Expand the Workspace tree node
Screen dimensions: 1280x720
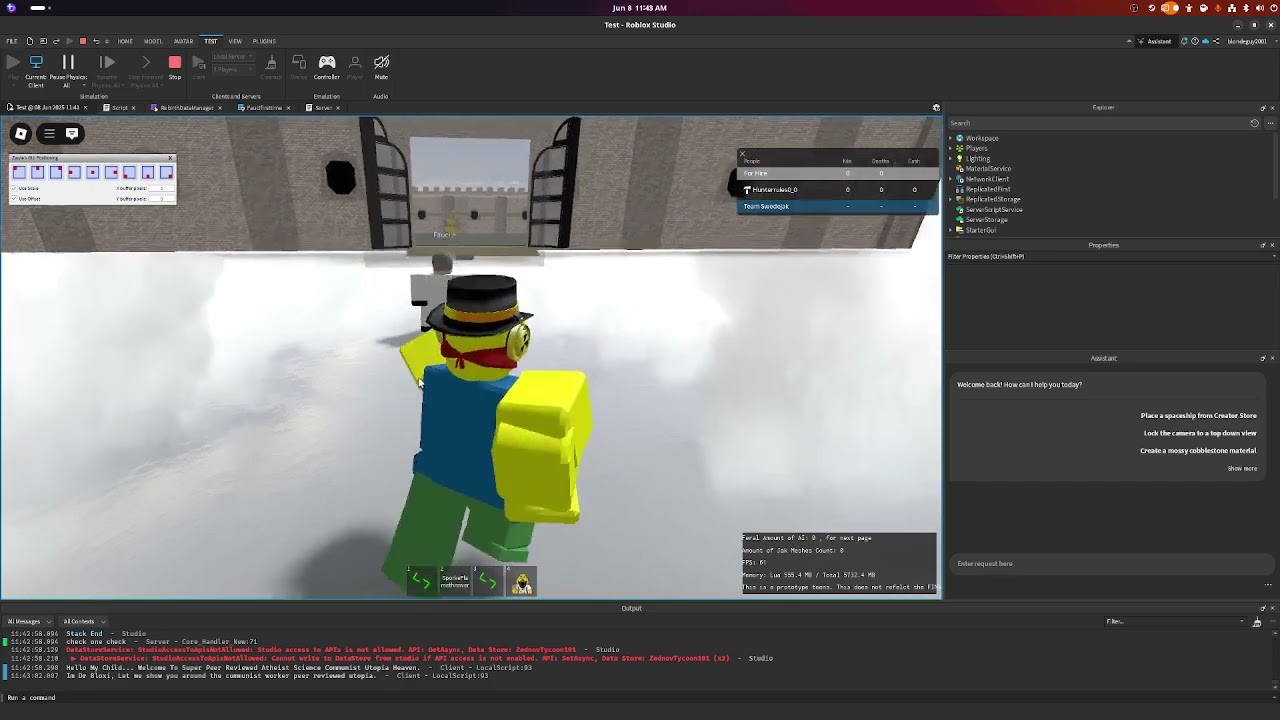tap(951, 138)
